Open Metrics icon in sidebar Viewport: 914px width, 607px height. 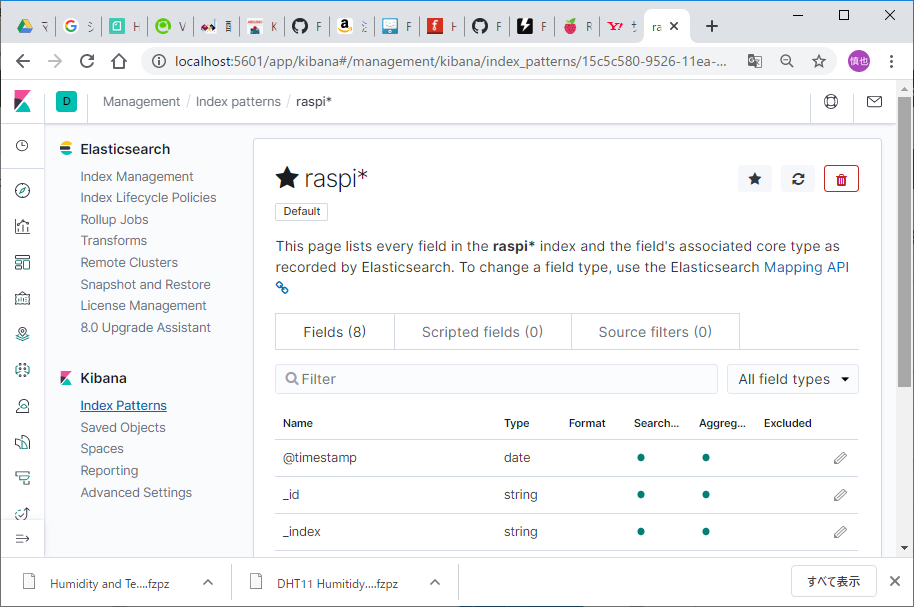(22, 406)
